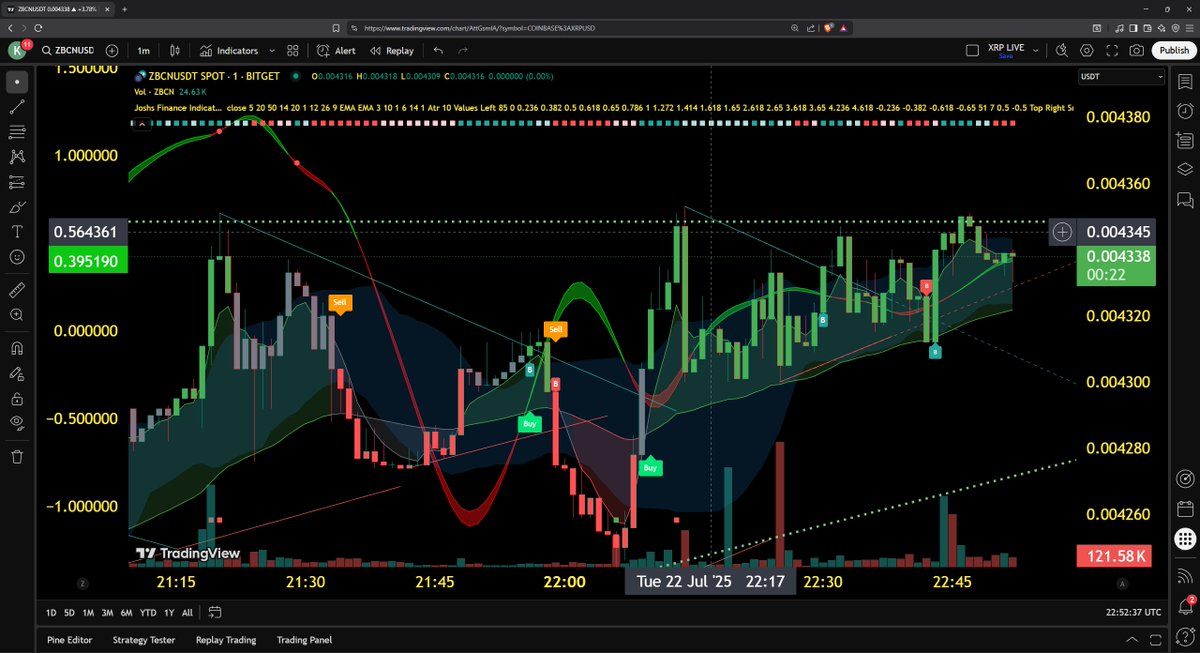1200x653 pixels.
Task: Toggle stay in drawing mode
Action: (x=16, y=374)
